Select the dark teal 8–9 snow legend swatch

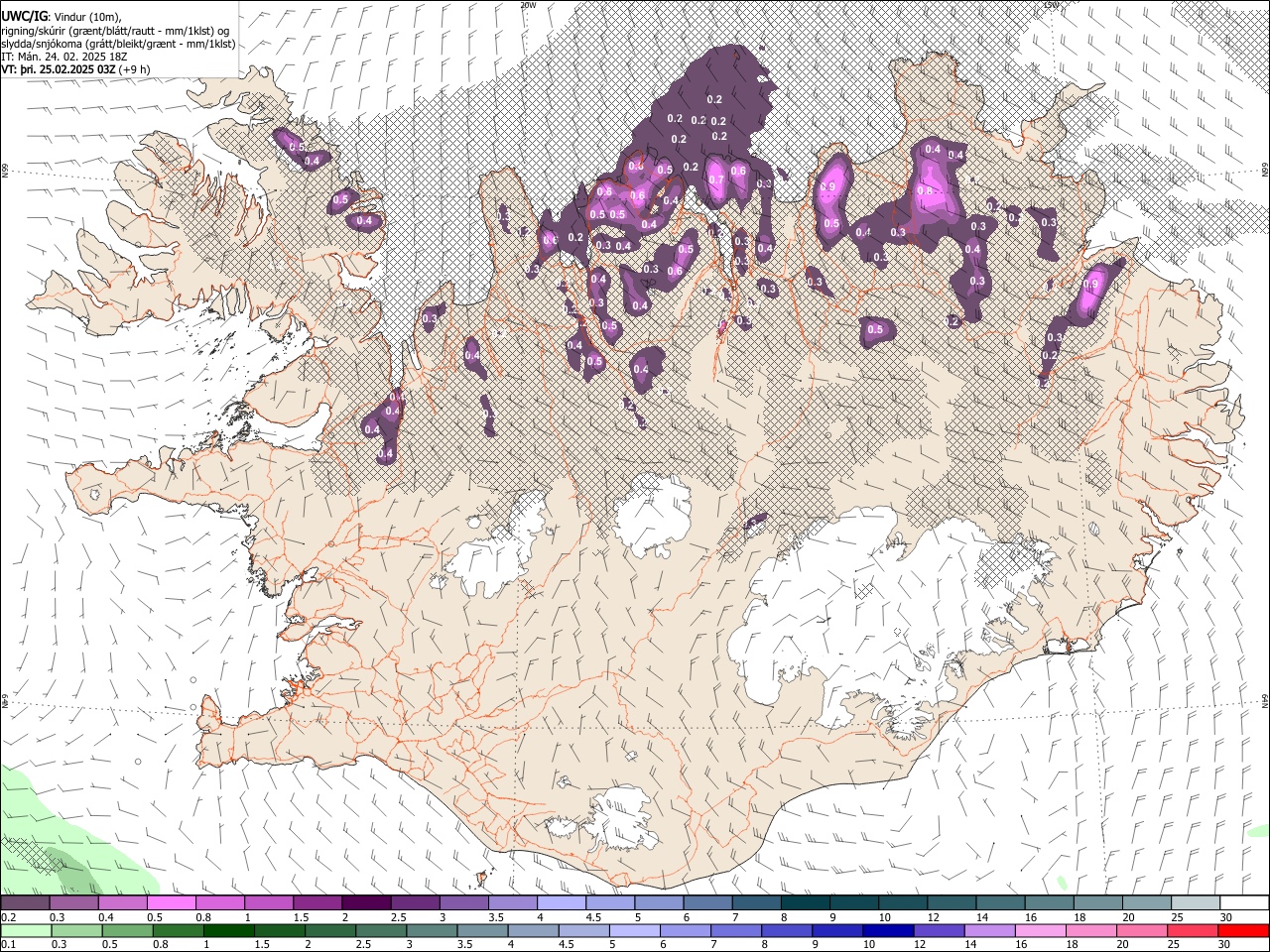click(805, 902)
